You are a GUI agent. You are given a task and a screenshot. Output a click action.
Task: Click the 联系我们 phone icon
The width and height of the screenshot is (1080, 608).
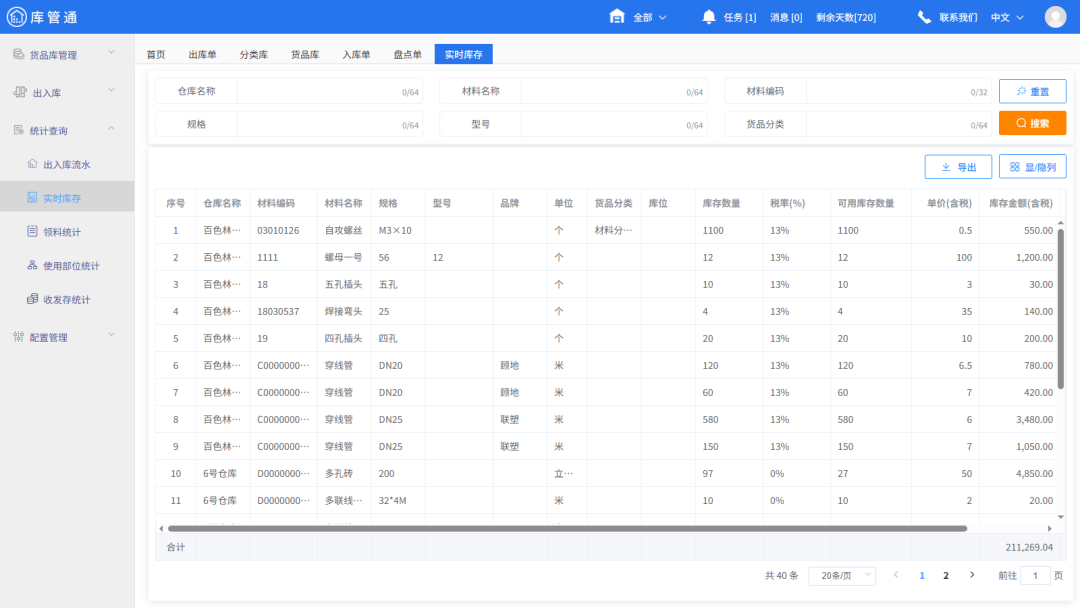[925, 16]
